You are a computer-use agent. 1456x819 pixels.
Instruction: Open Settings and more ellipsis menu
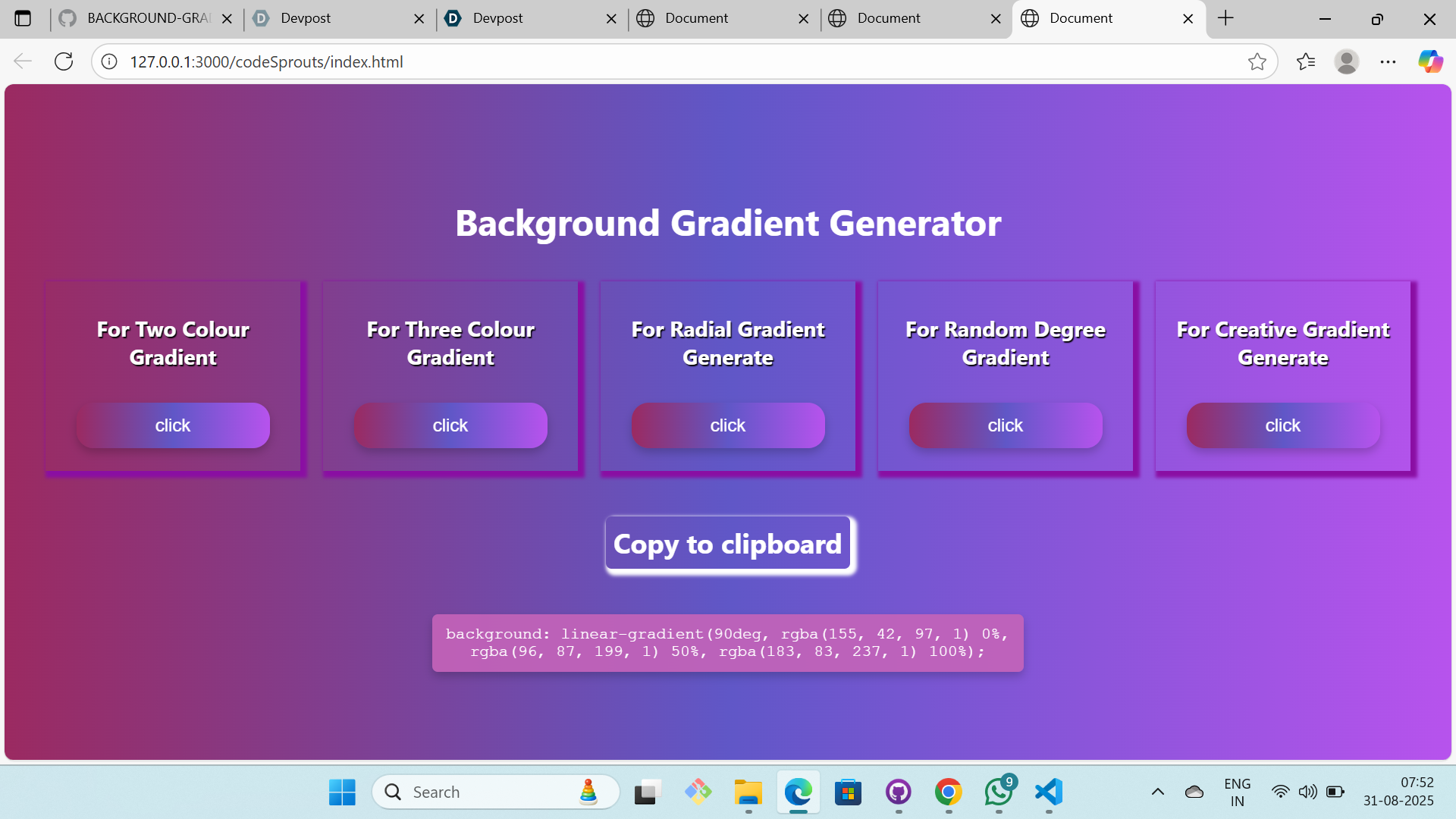click(x=1388, y=61)
